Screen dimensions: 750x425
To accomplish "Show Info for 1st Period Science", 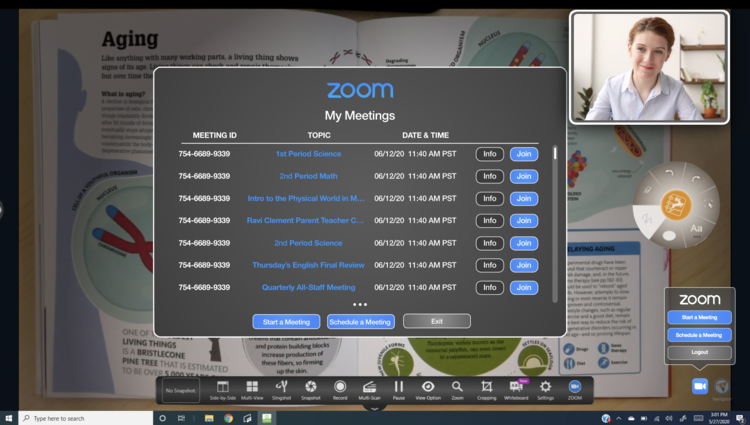I will (x=490, y=154).
